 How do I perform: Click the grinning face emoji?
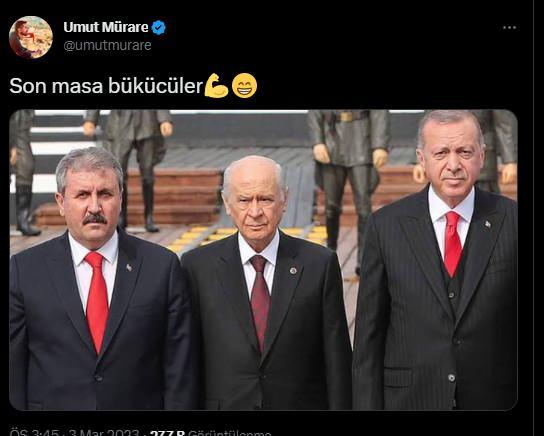tap(245, 86)
